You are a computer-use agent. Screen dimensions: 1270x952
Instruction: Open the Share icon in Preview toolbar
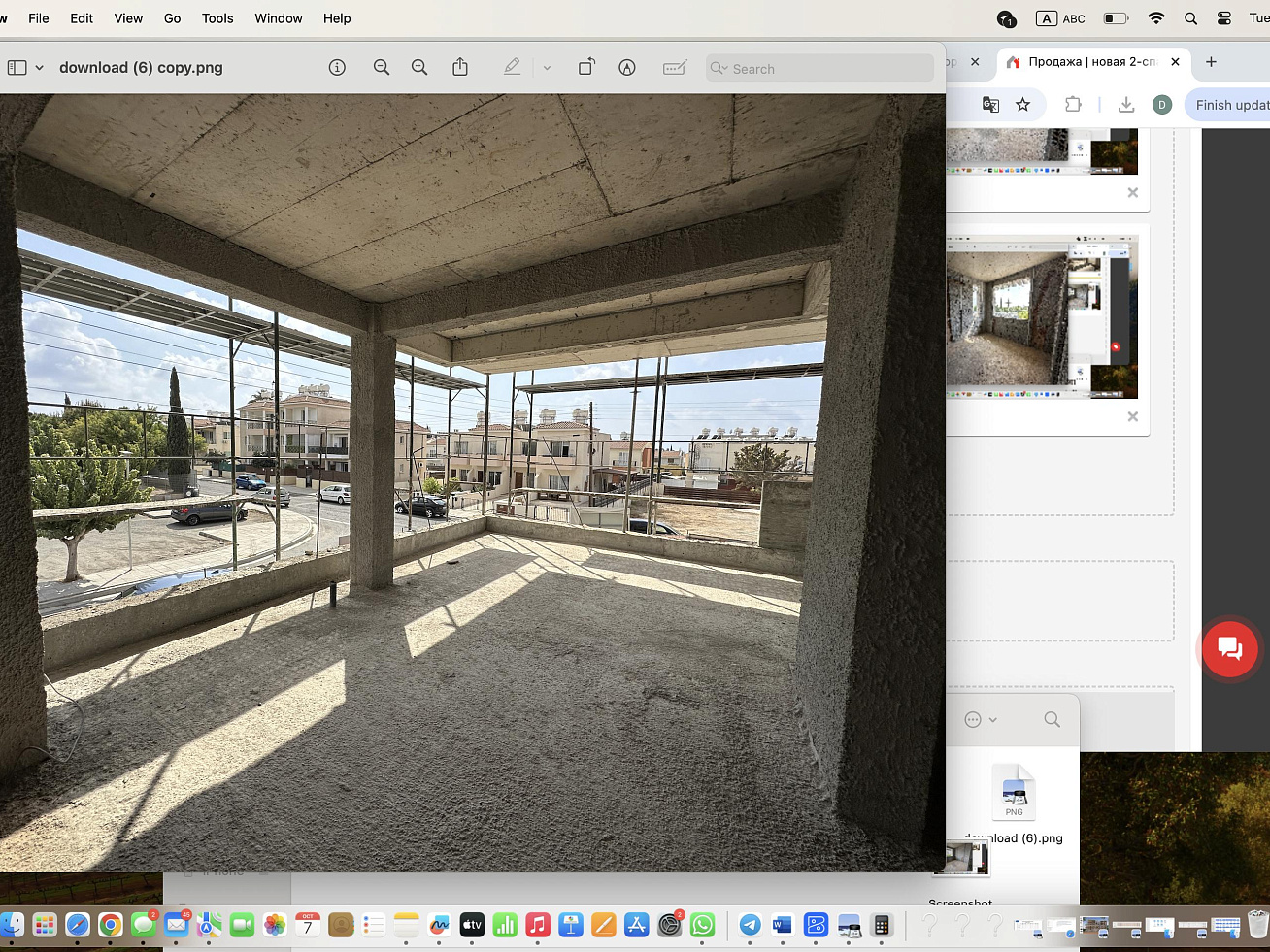(x=460, y=67)
